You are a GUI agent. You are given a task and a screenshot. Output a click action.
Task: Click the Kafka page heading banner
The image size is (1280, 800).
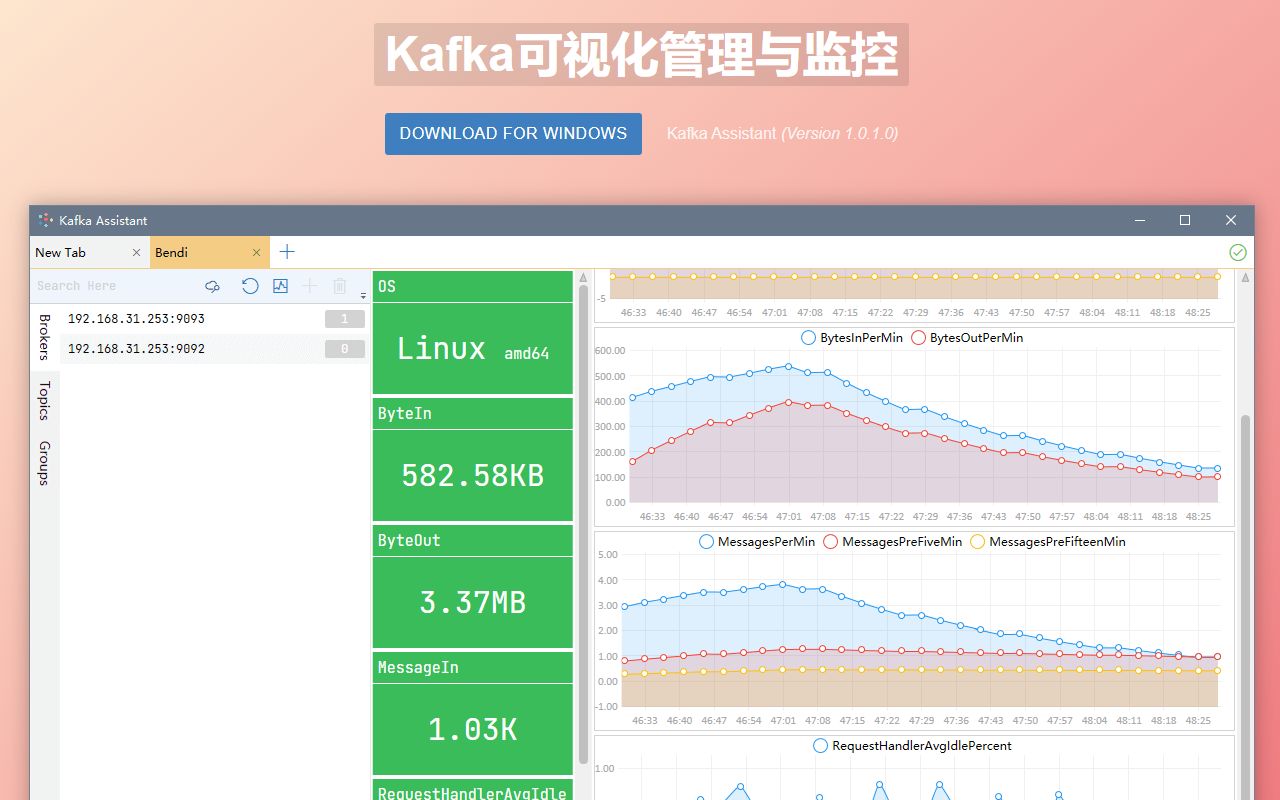pyautogui.click(x=641, y=54)
